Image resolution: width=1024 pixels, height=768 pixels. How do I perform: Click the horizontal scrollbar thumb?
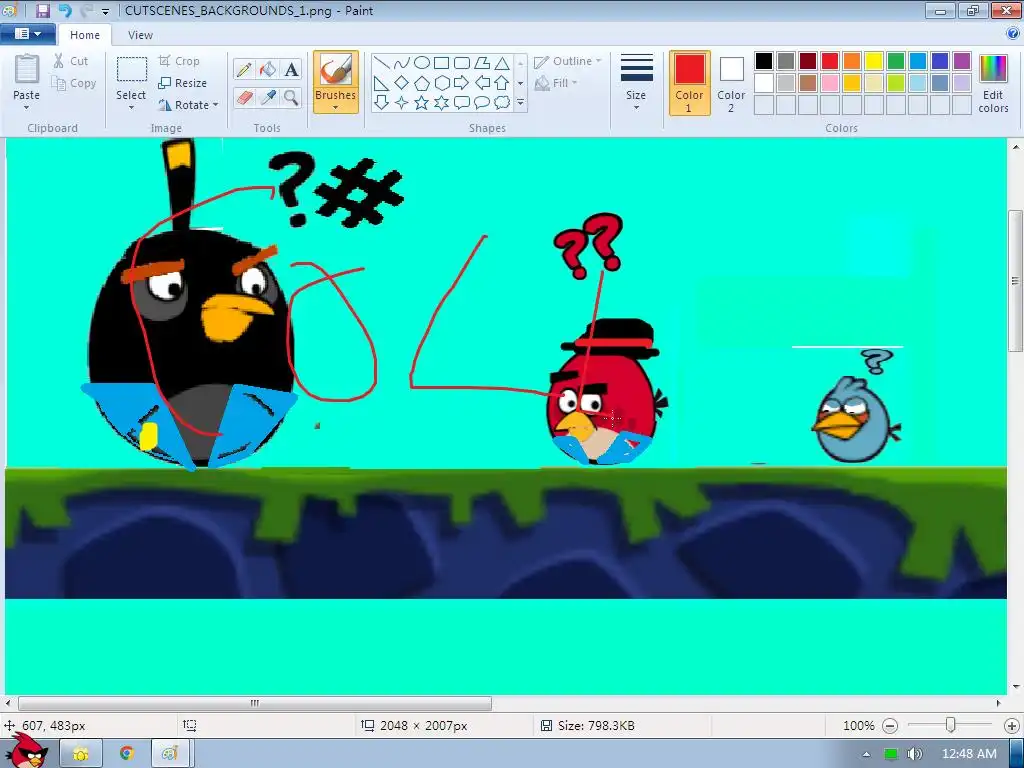point(255,703)
